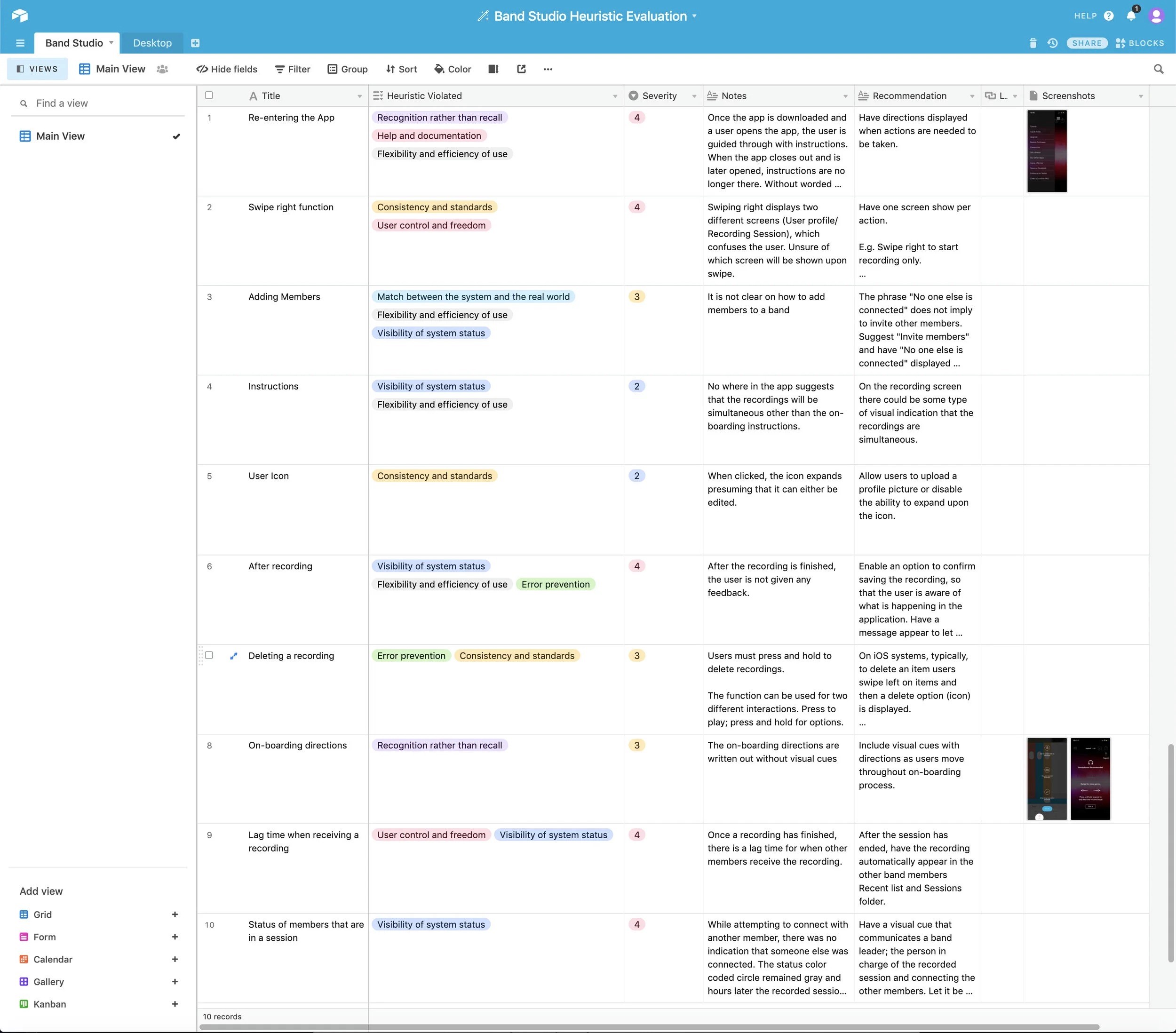1176x1033 pixels.
Task: Open first On-boarding directions screenshot thumbnail
Action: (1047, 779)
